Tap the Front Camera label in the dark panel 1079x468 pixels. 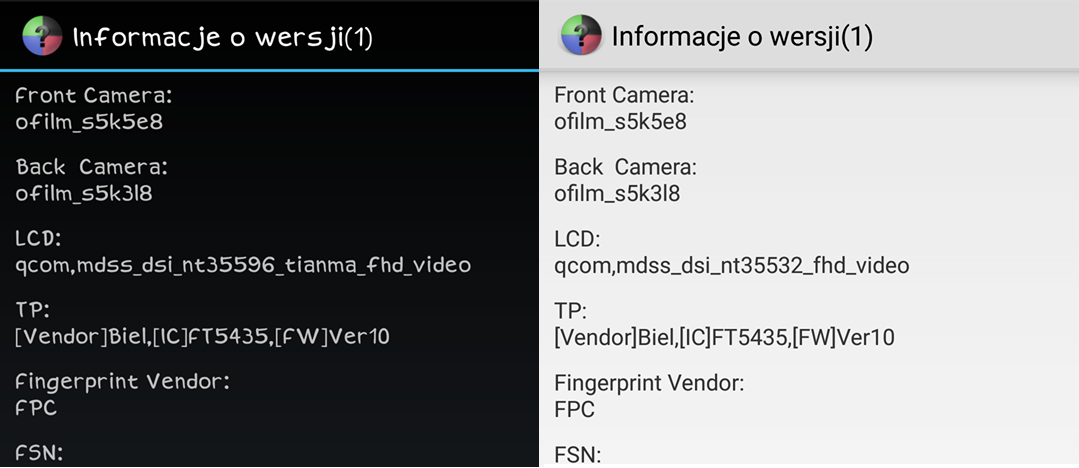tap(94, 96)
